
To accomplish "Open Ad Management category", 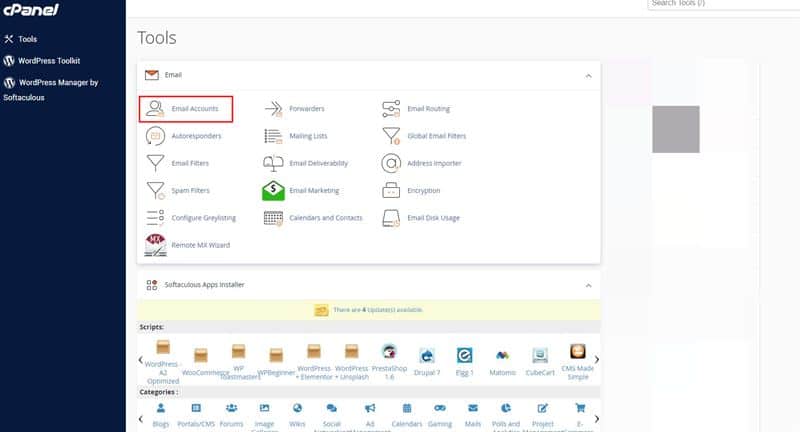I will (370, 417).
